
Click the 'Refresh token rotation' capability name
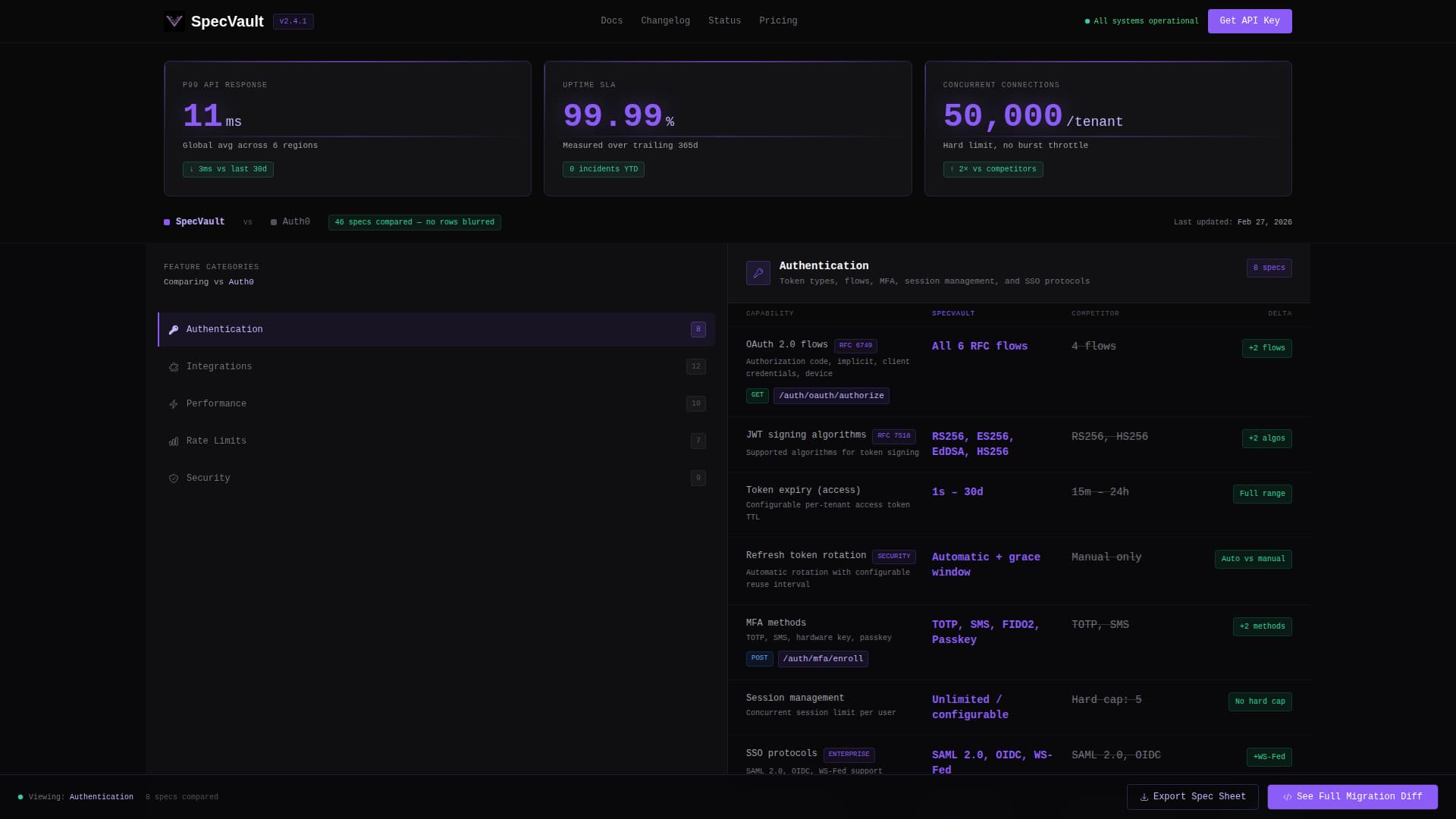pos(806,556)
